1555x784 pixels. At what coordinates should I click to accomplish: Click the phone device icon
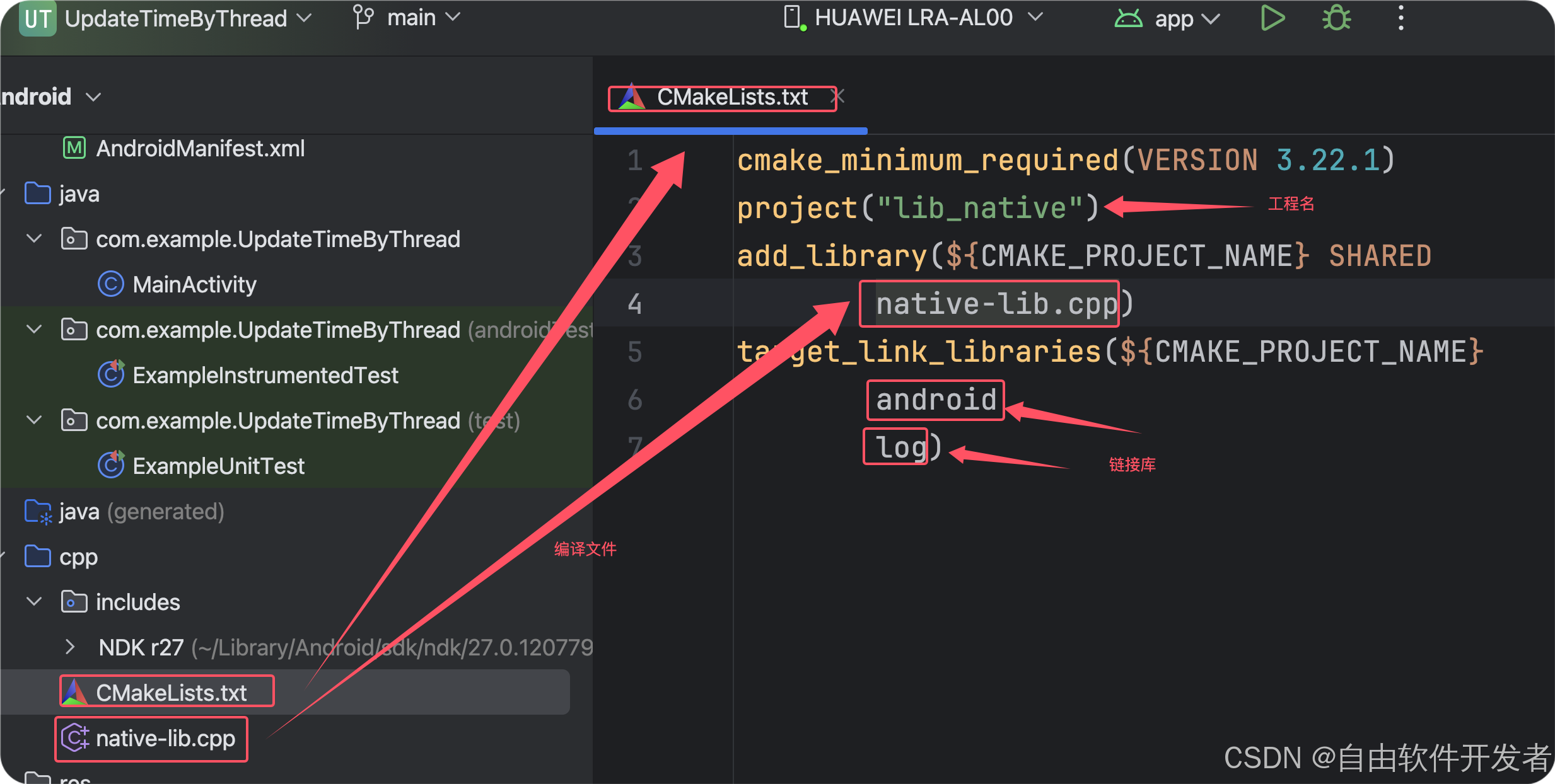click(x=794, y=18)
